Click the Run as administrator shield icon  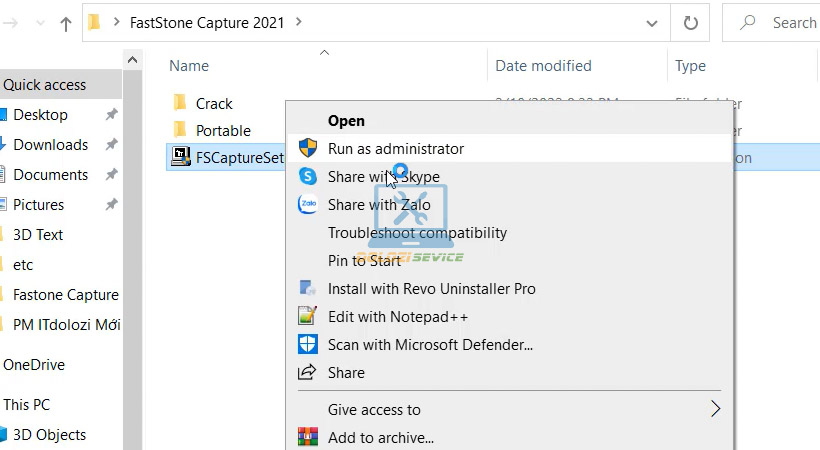[308, 149]
